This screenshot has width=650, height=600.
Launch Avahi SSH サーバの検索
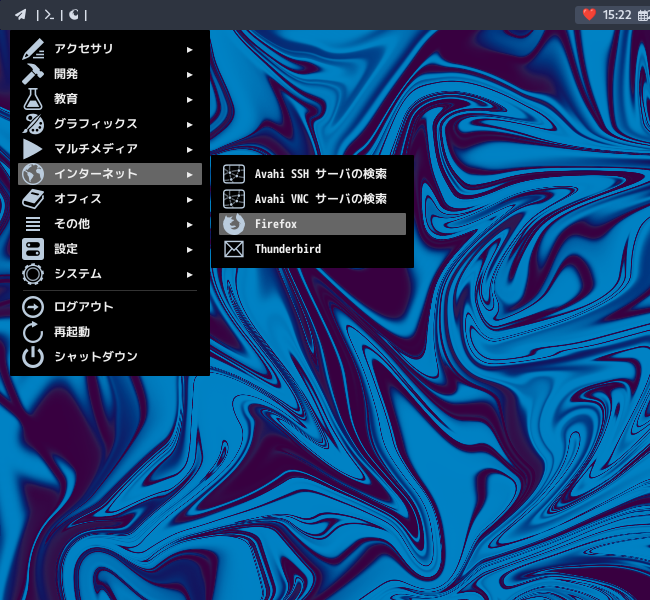312,174
